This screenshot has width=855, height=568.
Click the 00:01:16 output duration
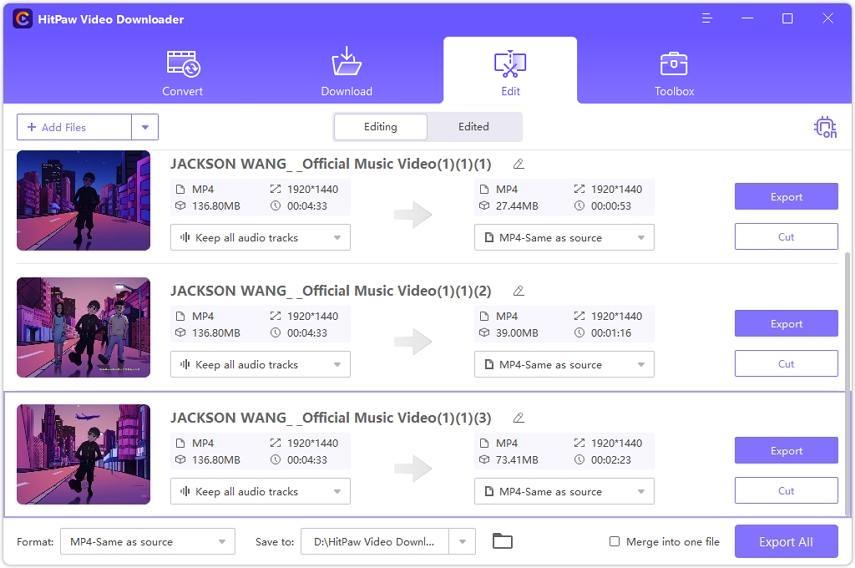pos(611,333)
